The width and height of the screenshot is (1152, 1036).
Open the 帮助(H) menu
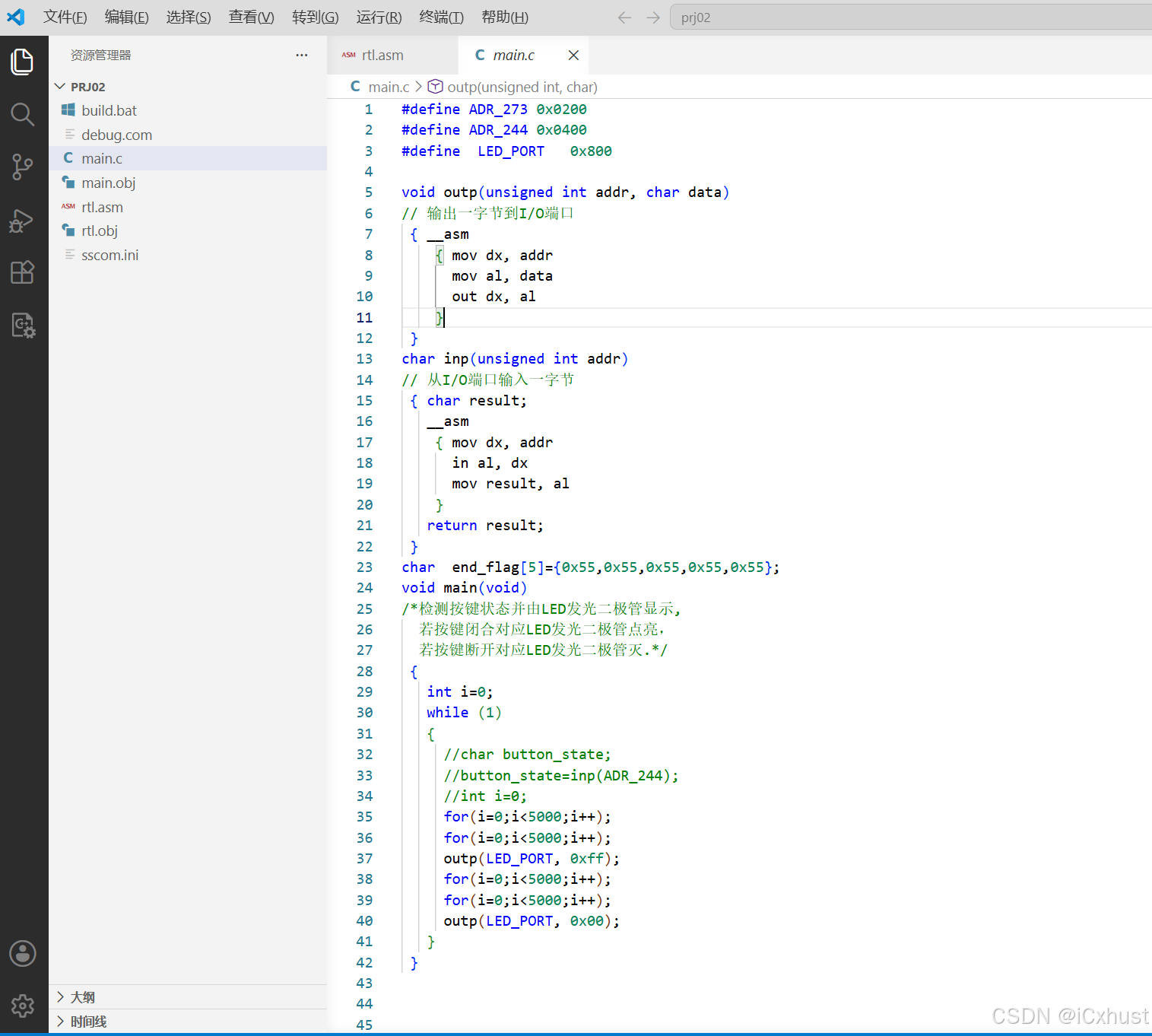click(x=505, y=17)
